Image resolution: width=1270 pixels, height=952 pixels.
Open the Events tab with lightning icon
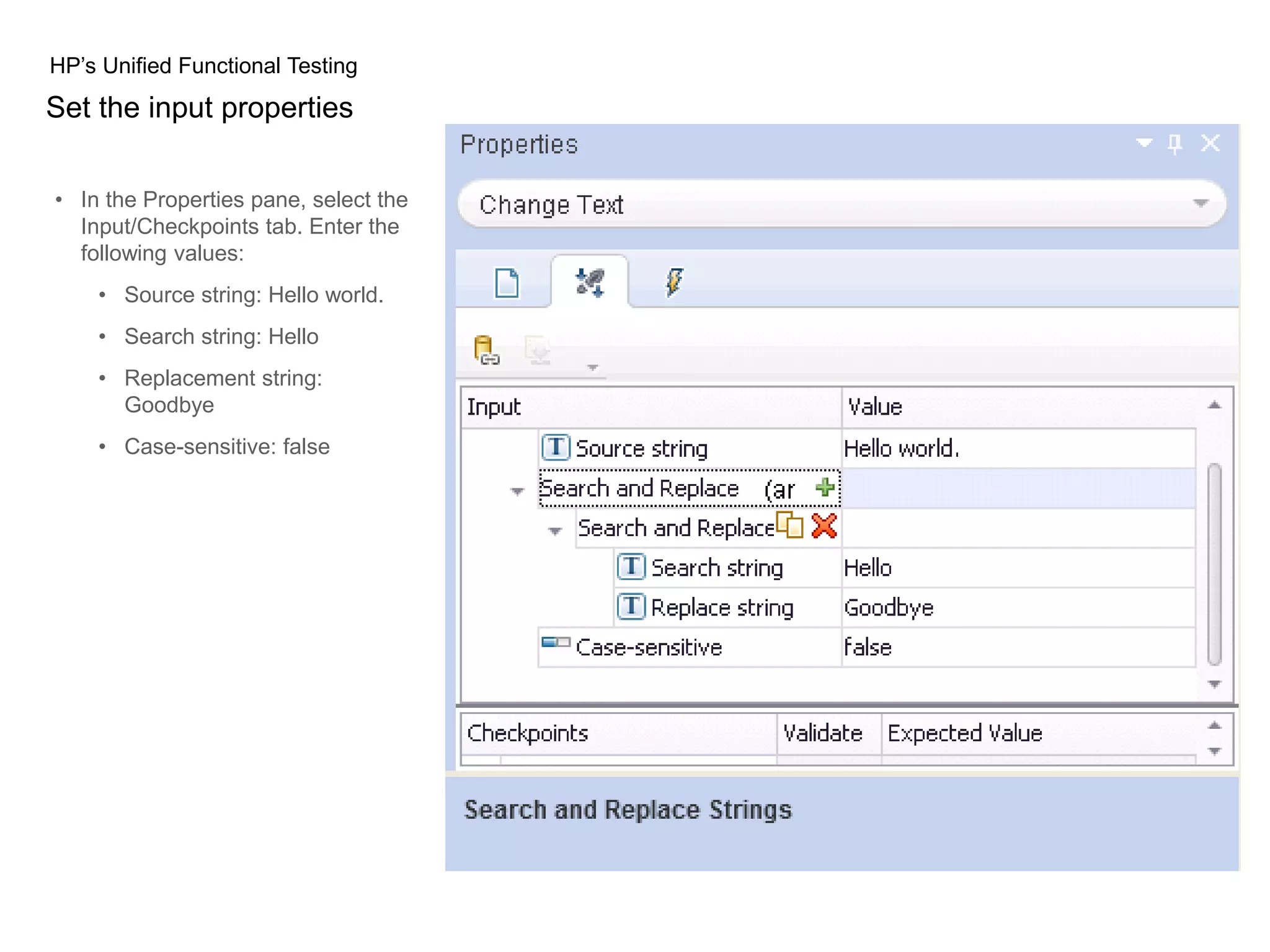[674, 283]
